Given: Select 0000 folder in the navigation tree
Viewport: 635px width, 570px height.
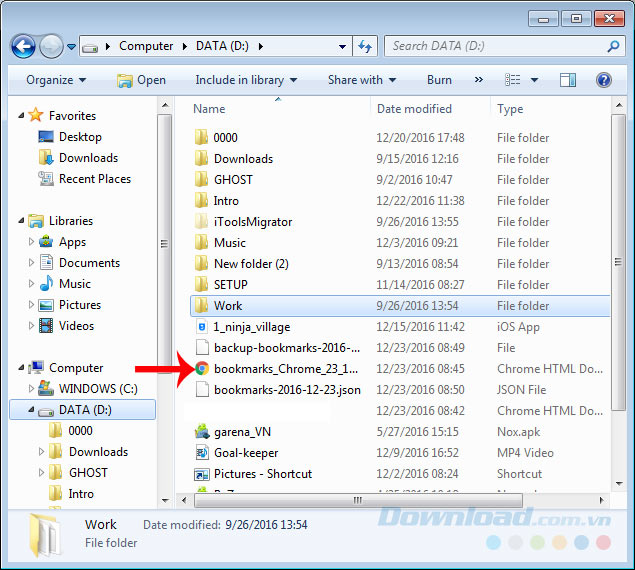Looking at the screenshot, I should point(80,431).
